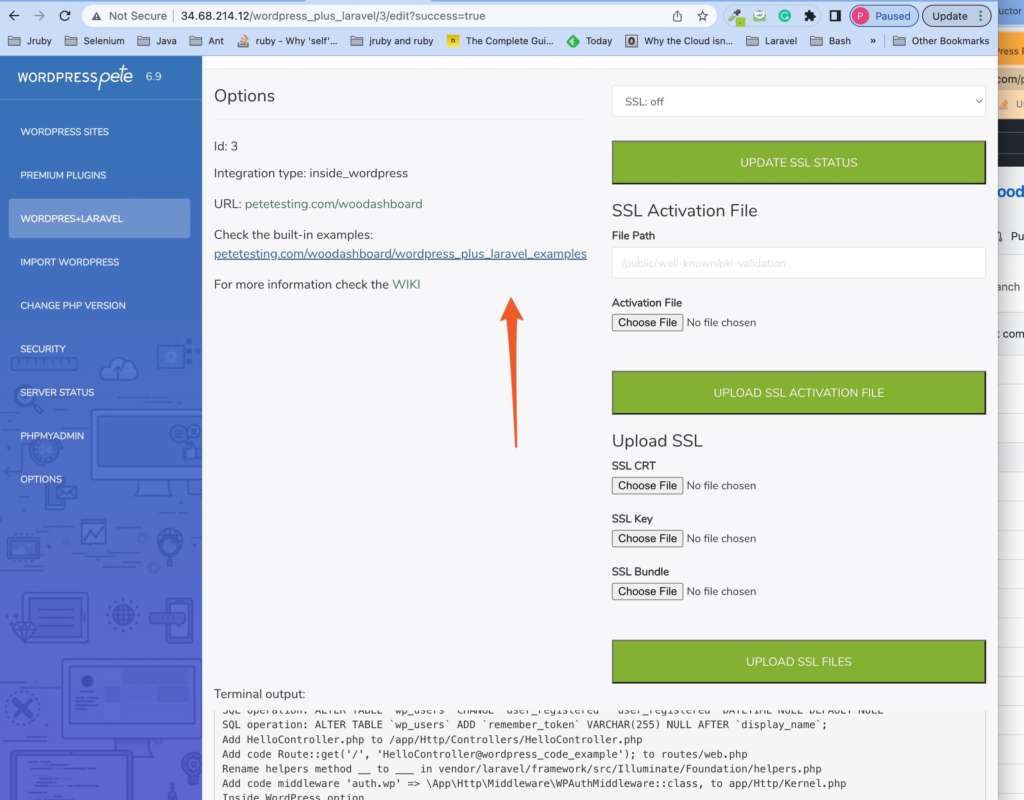Click the WordPress Pete logo

pyautogui.click(x=77, y=77)
